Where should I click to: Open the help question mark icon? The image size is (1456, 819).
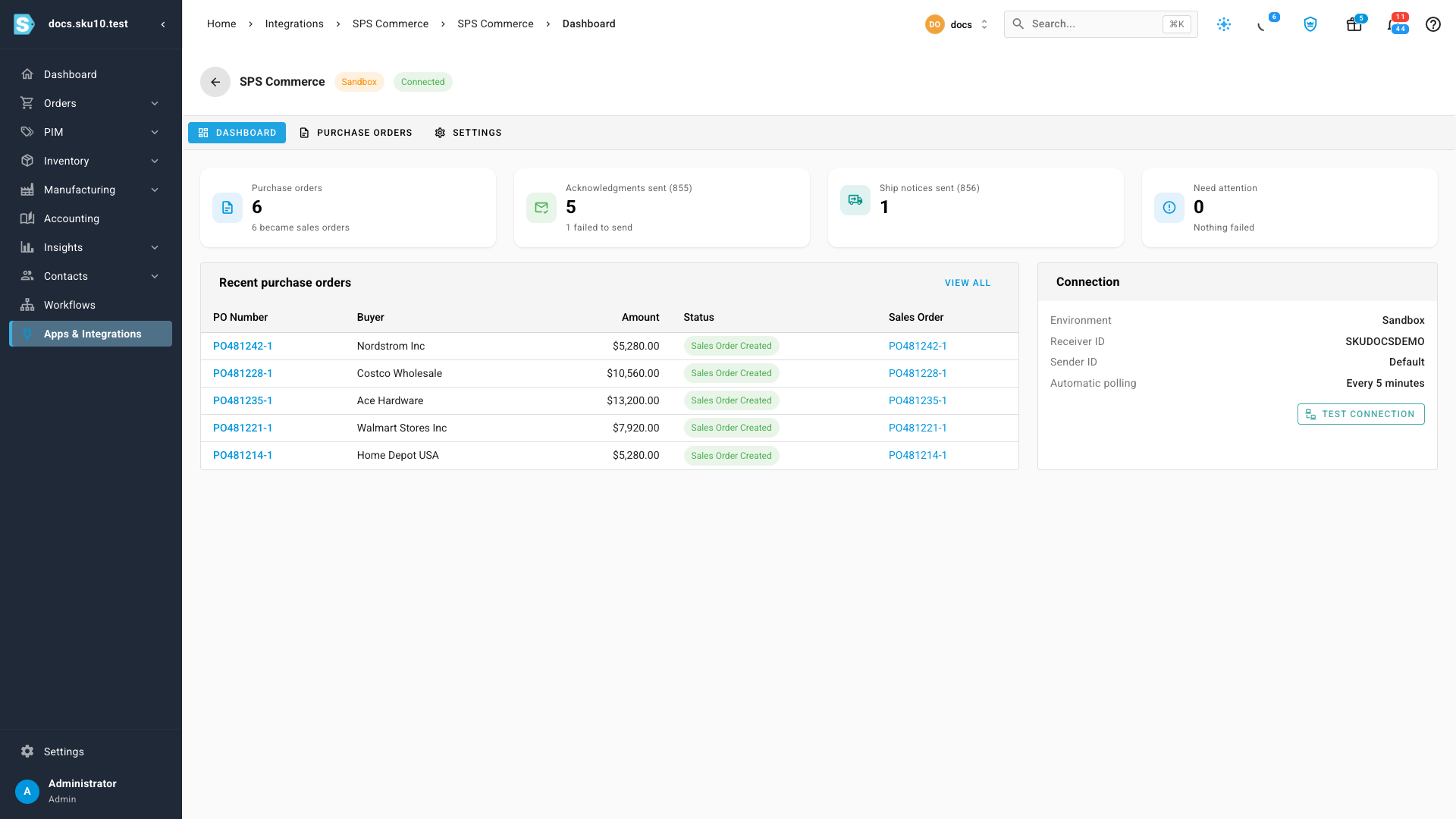coord(1432,24)
